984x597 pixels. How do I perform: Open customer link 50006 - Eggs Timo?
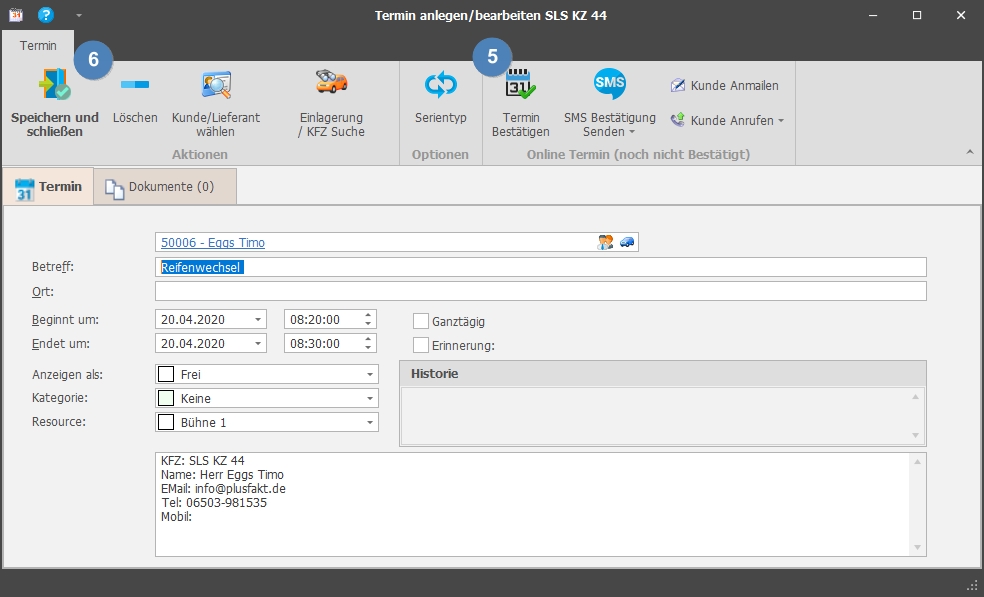213,242
